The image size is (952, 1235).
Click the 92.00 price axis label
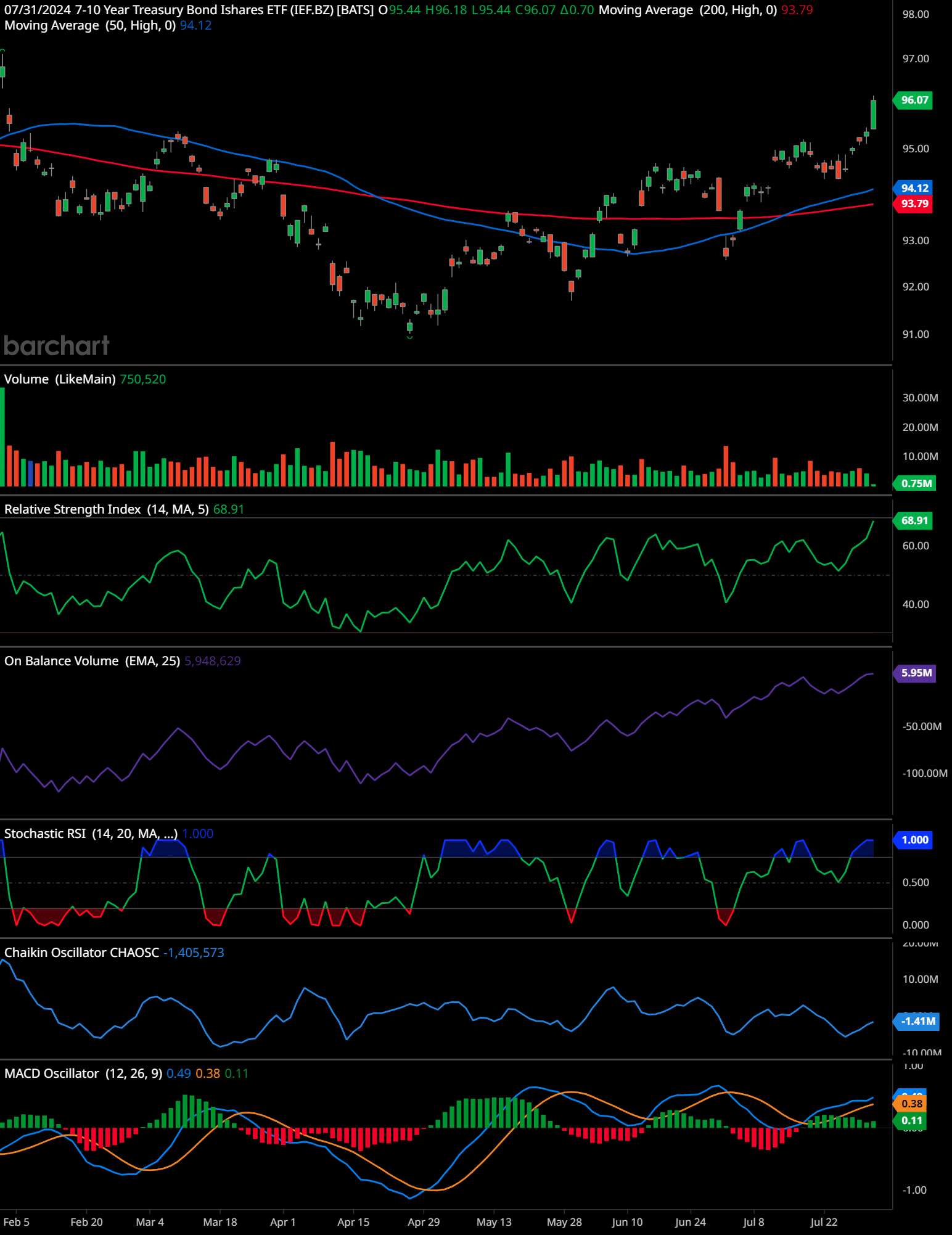[916, 287]
